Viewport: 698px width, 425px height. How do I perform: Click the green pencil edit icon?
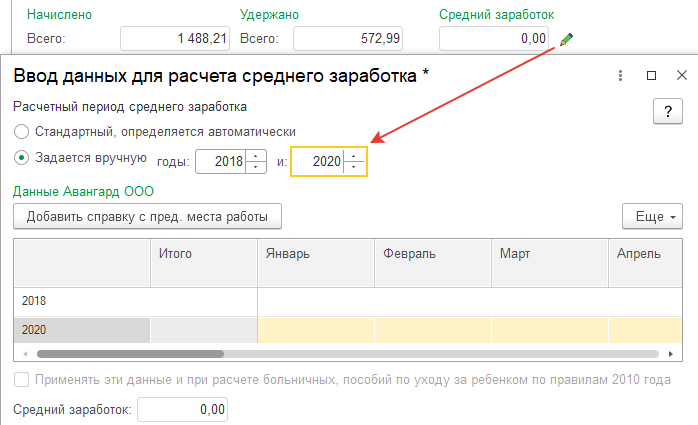566,39
